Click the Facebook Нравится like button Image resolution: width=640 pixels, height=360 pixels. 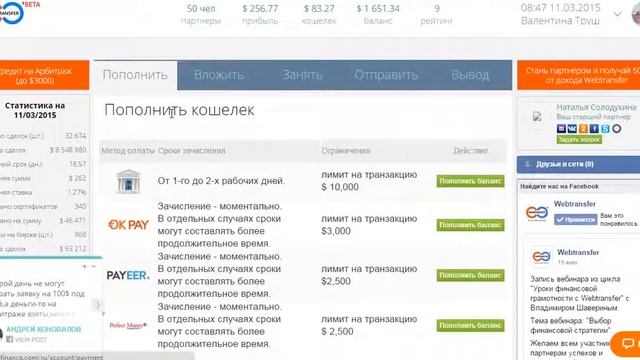click(x=576, y=220)
